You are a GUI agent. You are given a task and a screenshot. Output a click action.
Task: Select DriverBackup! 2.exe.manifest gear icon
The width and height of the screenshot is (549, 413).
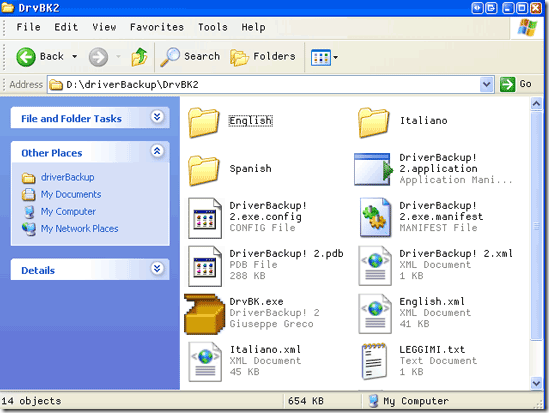tap(375, 217)
